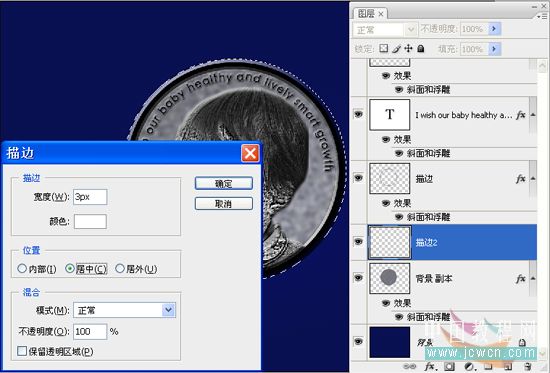Open Layers panel blend mode 正常 dropdown
Image resolution: width=550 pixels, height=373 pixels.
pos(385,29)
